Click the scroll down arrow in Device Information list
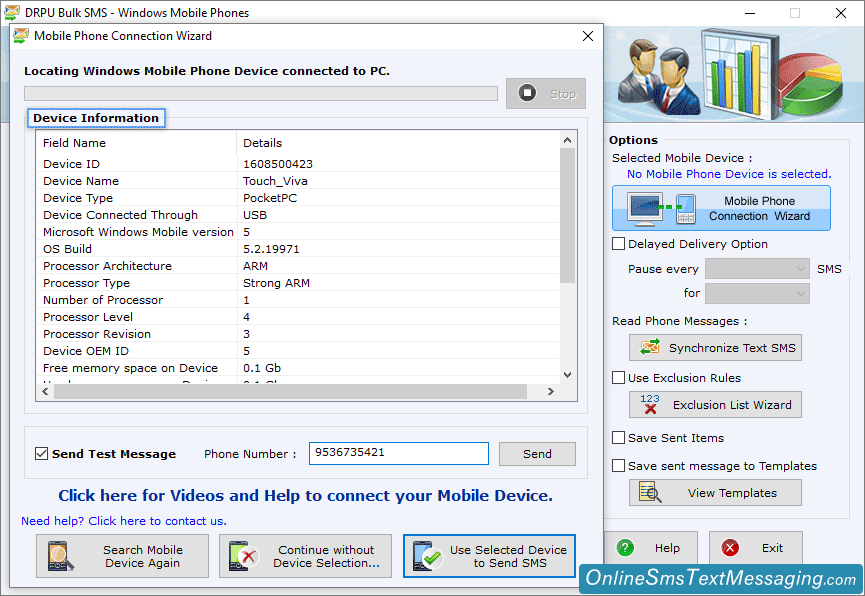This screenshot has height=596, width=865. point(568,375)
